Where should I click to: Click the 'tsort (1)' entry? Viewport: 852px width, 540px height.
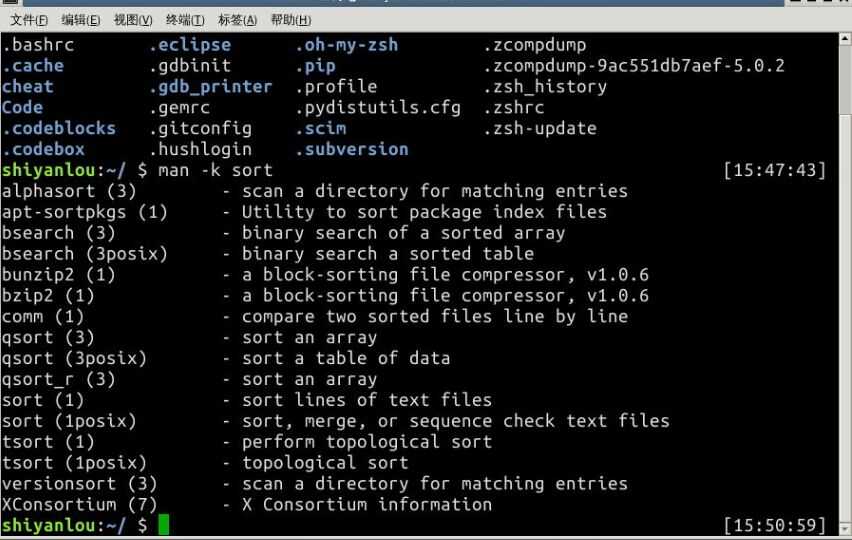pos(48,442)
